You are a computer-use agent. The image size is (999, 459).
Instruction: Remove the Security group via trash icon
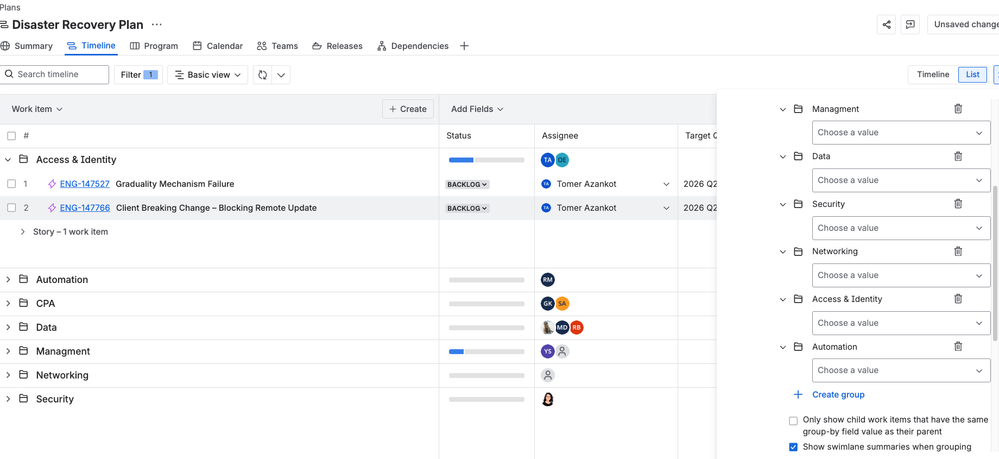[x=958, y=204]
